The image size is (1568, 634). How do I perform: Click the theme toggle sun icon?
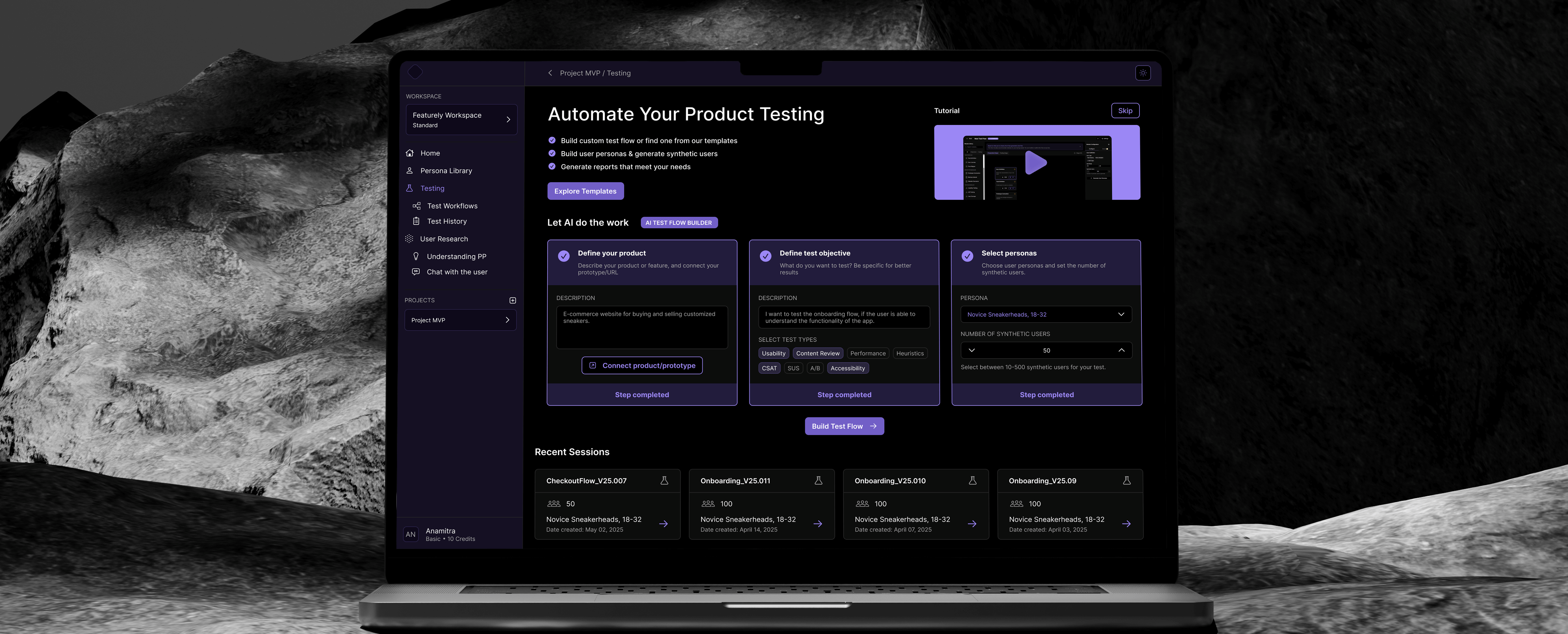click(1142, 73)
